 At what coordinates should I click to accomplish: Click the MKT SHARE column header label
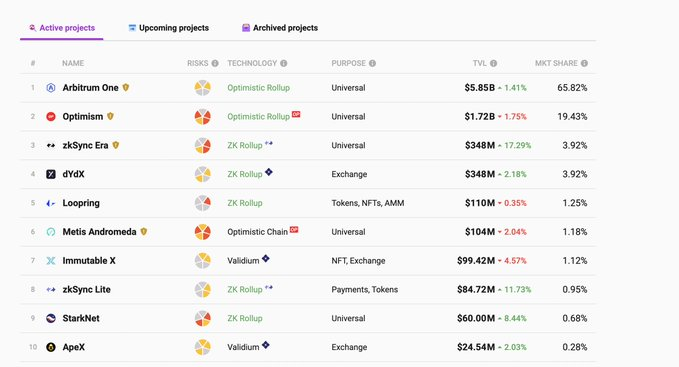point(556,63)
